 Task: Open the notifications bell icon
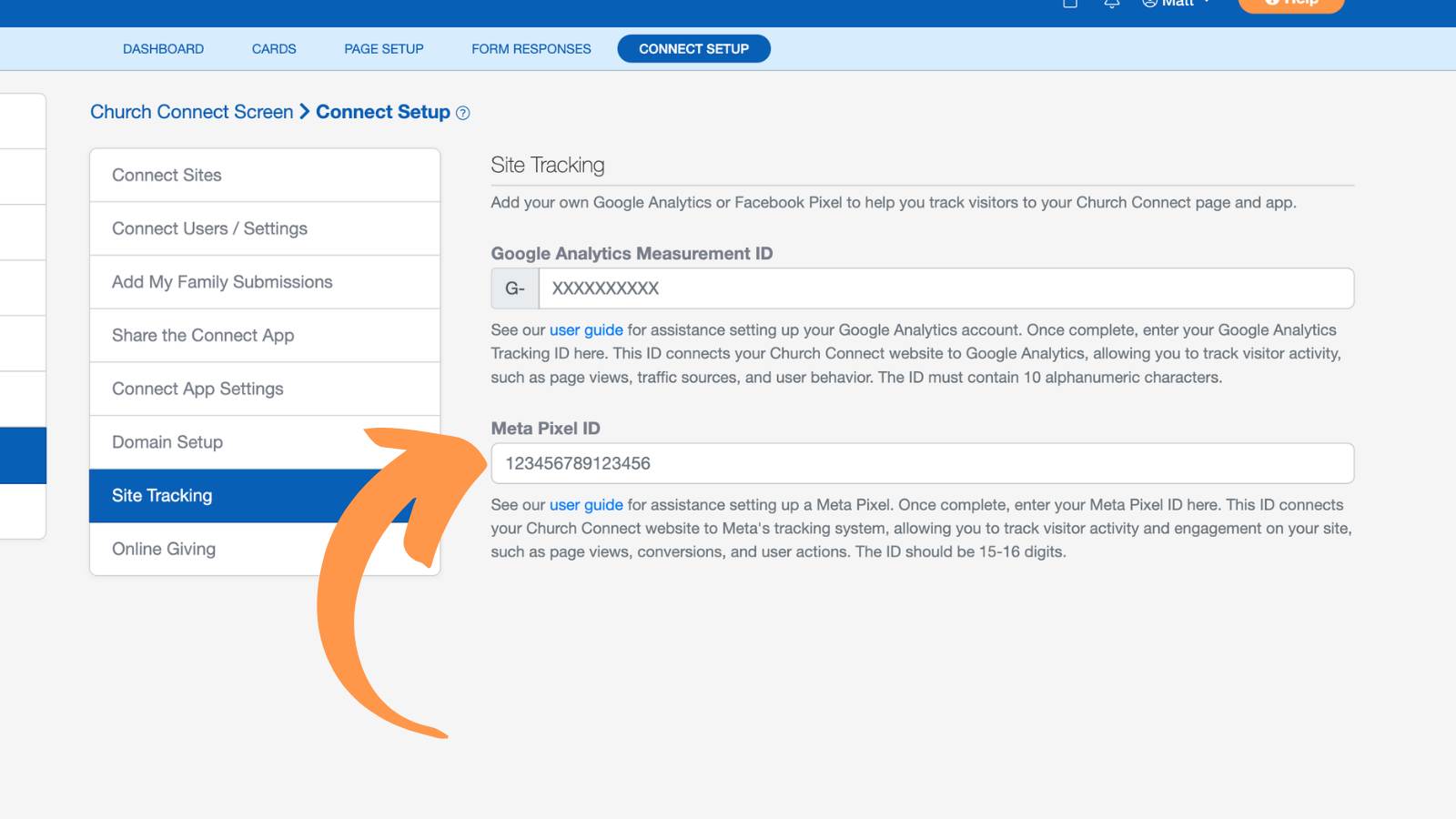point(1111,4)
